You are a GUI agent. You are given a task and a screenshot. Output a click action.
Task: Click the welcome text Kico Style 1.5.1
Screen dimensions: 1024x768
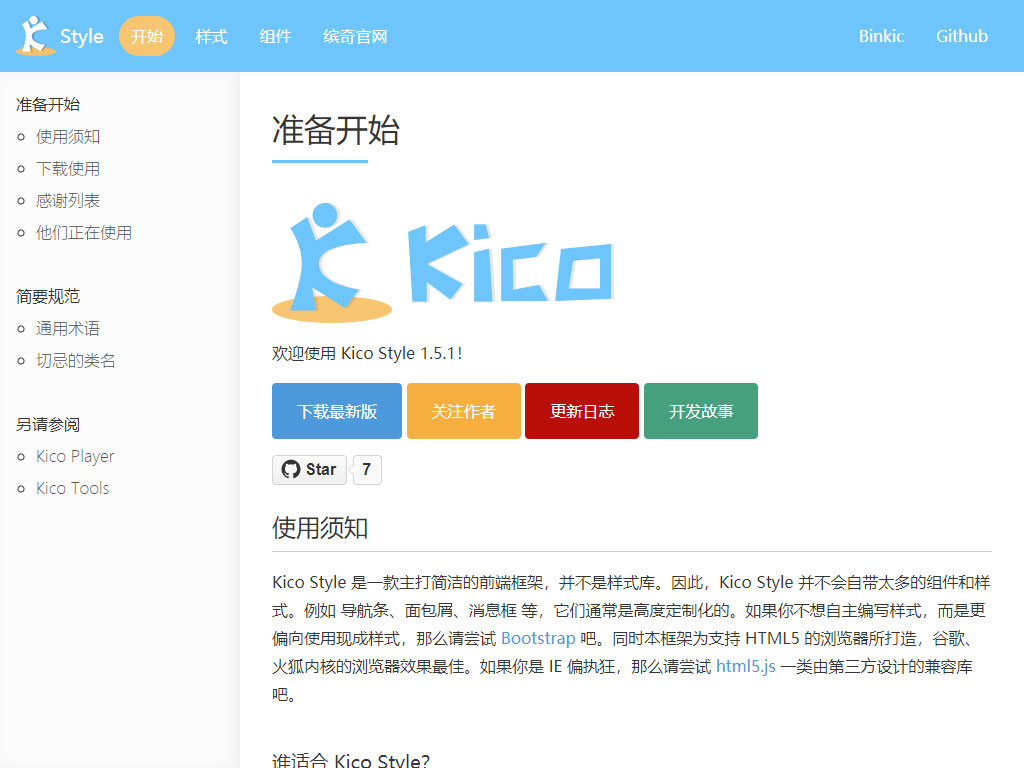[x=367, y=353]
